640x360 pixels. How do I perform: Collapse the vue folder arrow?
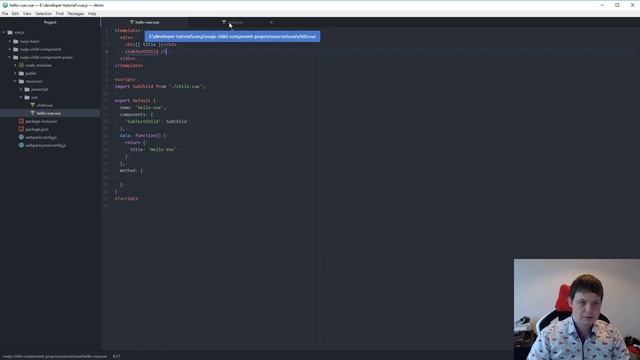coord(21,97)
